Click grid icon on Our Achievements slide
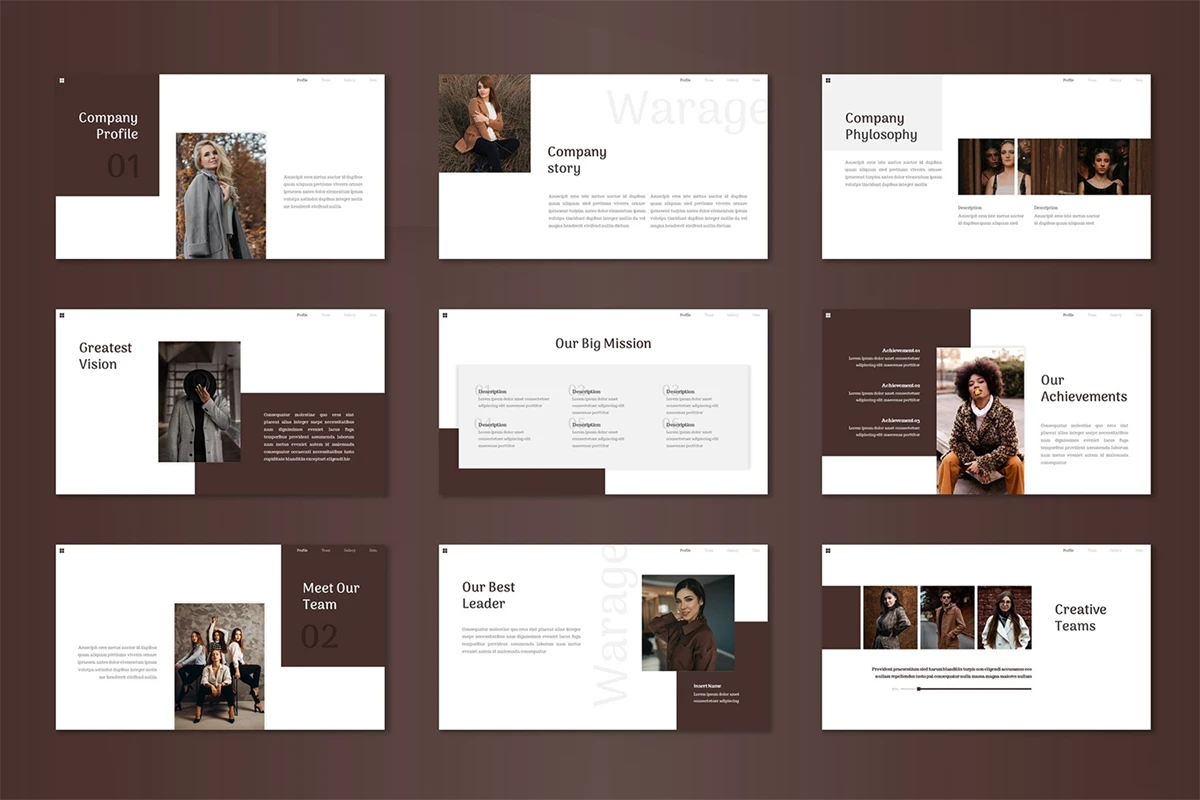This screenshot has width=1200, height=800. pyautogui.click(x=828, y=315)
